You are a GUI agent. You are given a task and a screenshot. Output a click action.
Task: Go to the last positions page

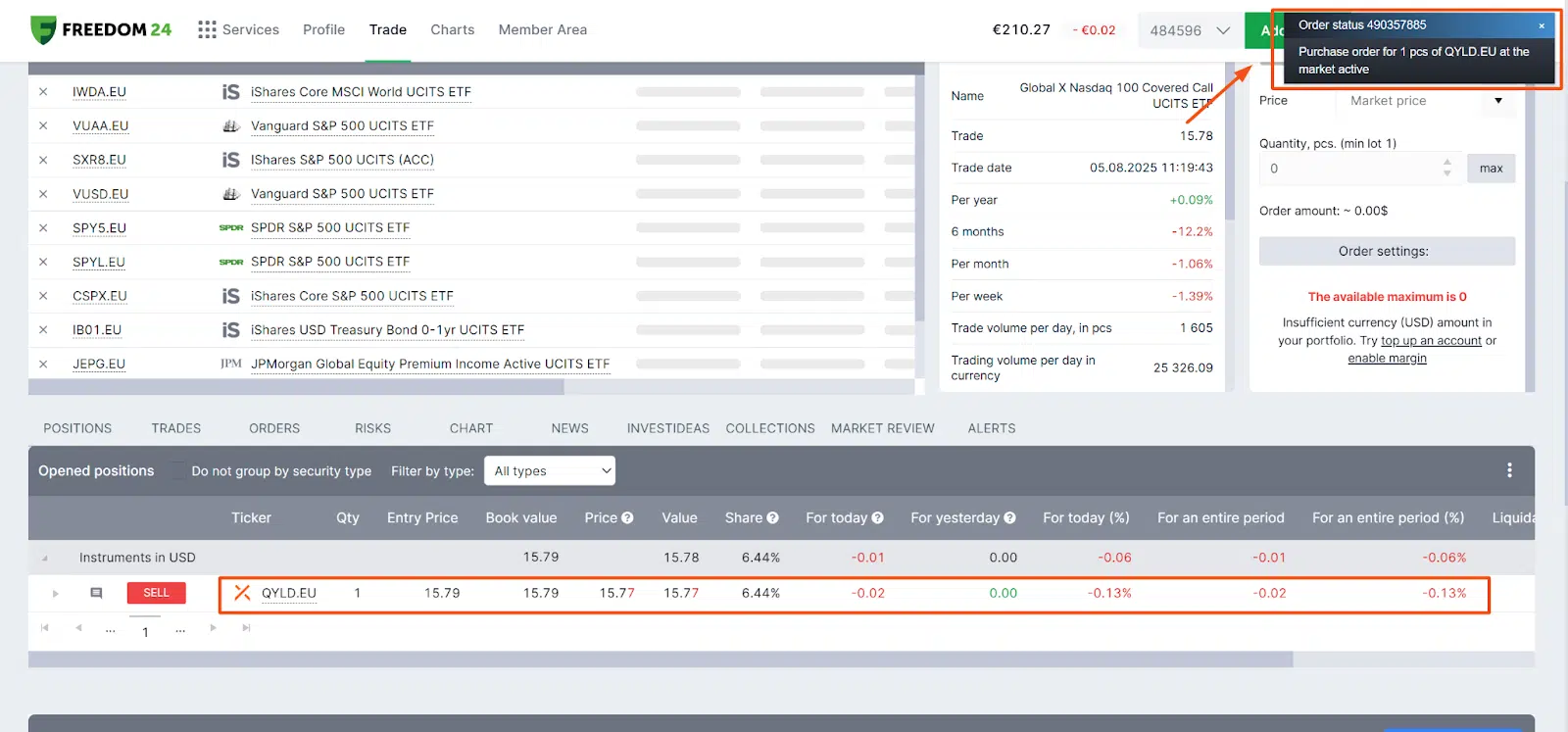(246, 628)
